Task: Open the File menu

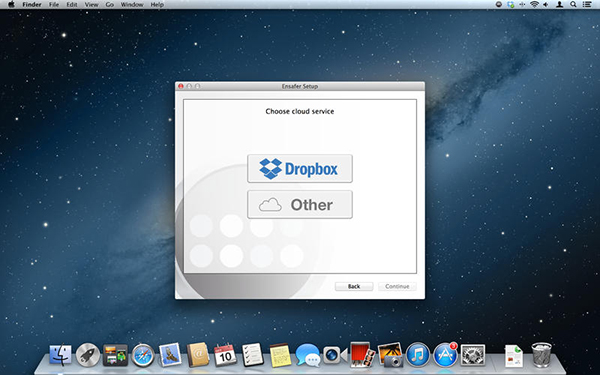Action: pyautogui.click(x=54, y=5)
